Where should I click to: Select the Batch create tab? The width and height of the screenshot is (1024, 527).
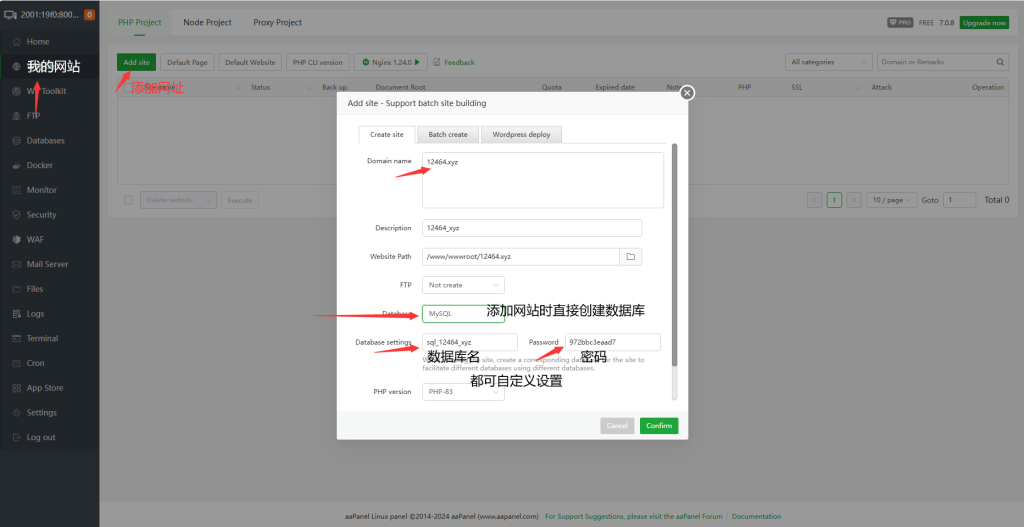(x=448, y=135)
